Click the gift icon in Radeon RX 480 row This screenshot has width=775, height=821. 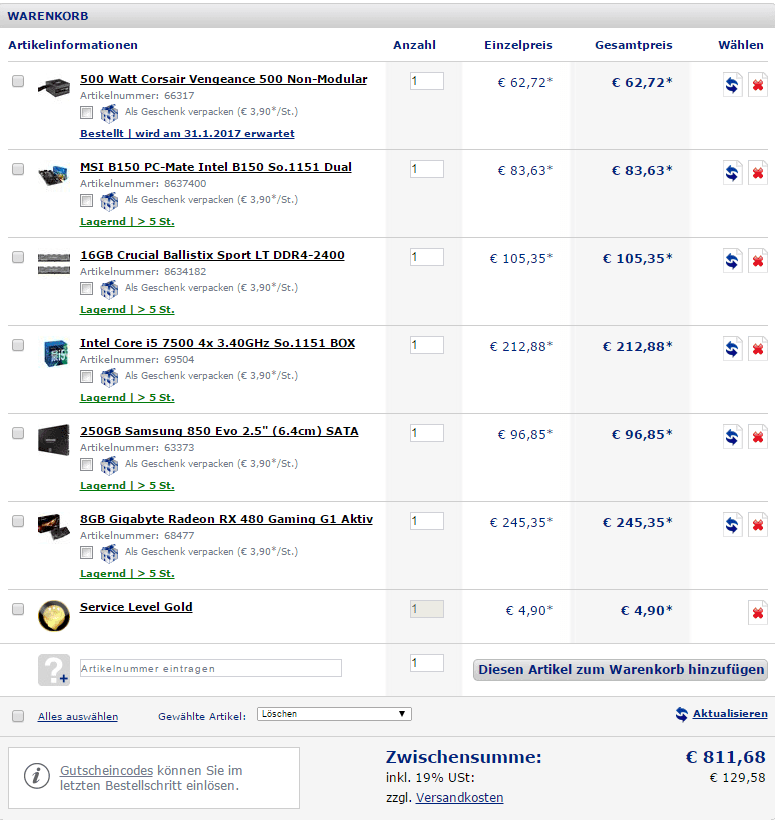(x=109, y=552)
